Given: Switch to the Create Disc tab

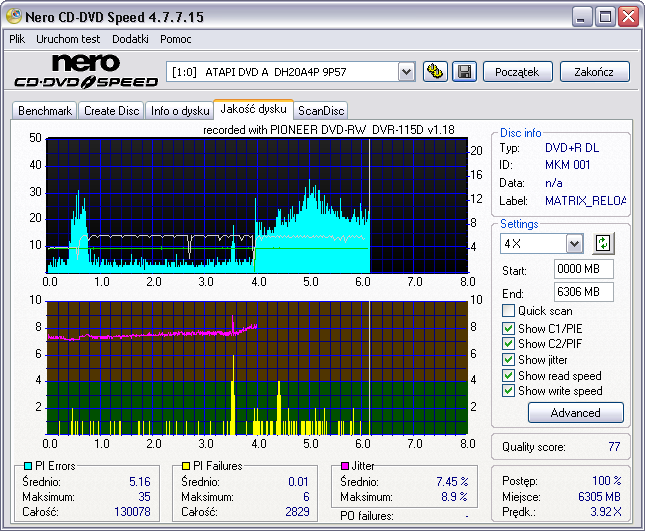Looking at the screenshot, I should [111, 111].
